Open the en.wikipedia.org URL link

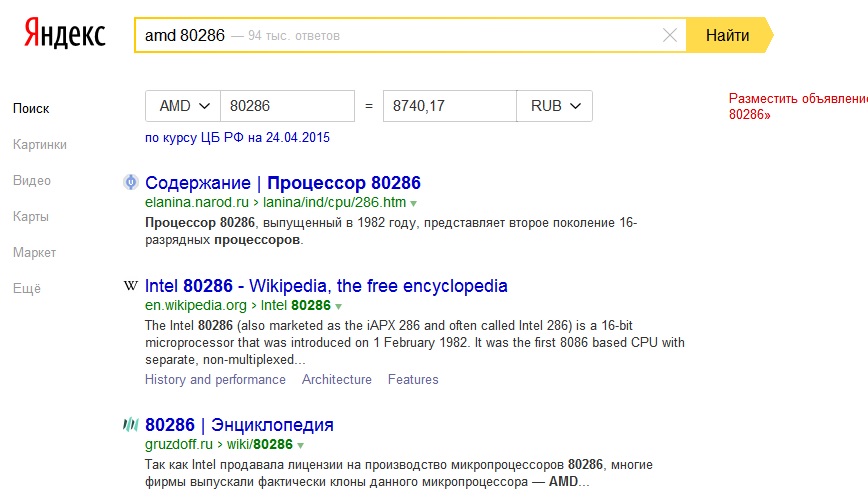pyautogui.click(x=195, y=305)
